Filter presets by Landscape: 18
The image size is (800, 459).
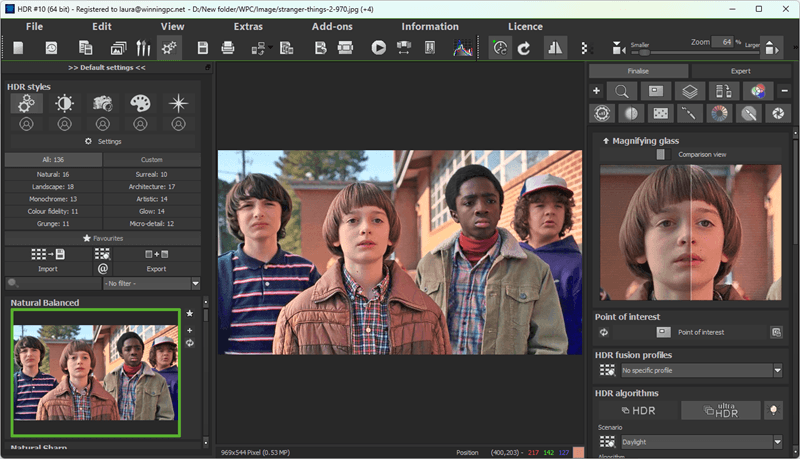53,187
